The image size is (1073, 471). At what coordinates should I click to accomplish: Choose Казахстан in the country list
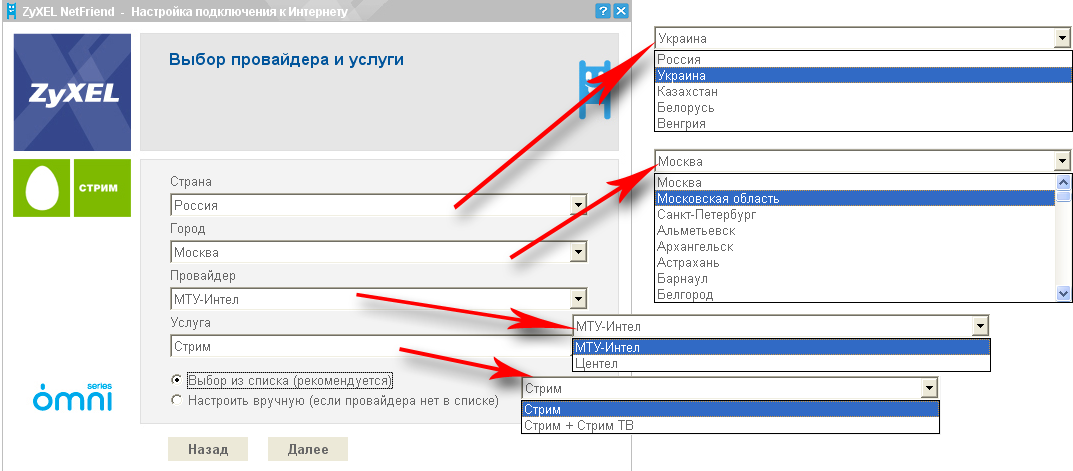tap(863, 91)
